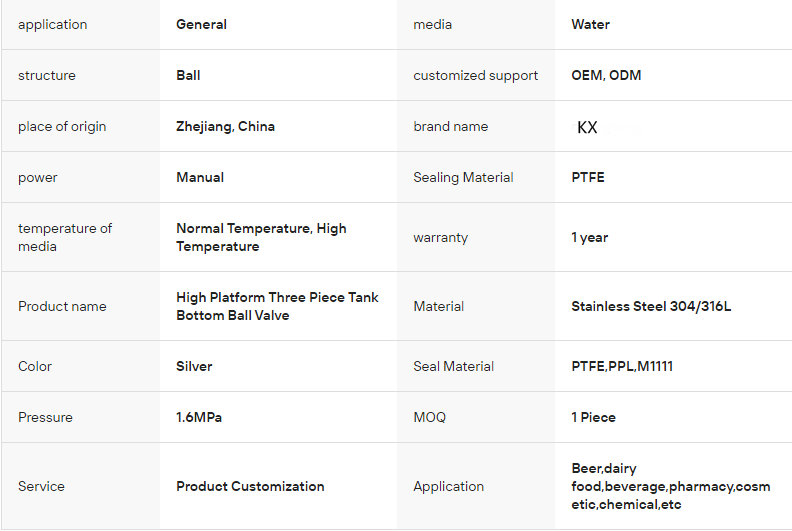Click the 'Ball' structure value
The height and width of the screenshot is (531, 792).
[188, 75]
